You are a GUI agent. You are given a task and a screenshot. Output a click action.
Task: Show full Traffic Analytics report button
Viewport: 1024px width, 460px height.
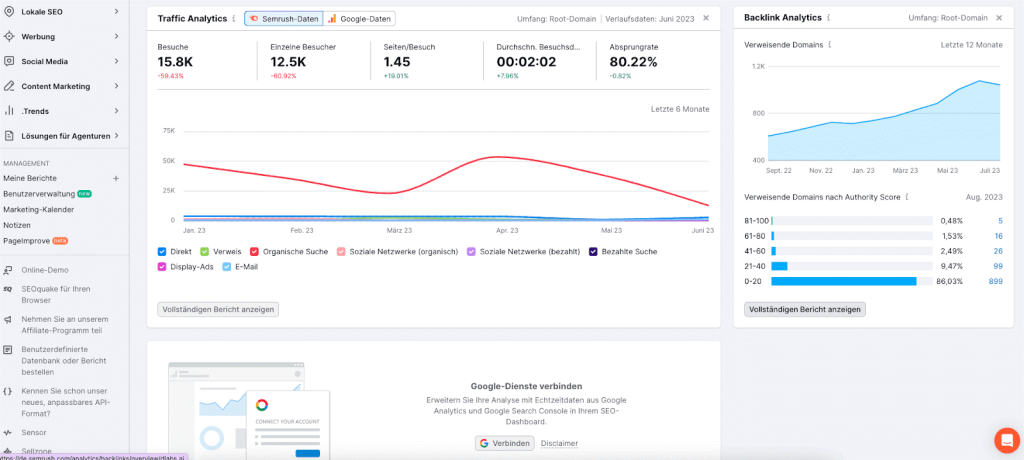pos(218,309)
